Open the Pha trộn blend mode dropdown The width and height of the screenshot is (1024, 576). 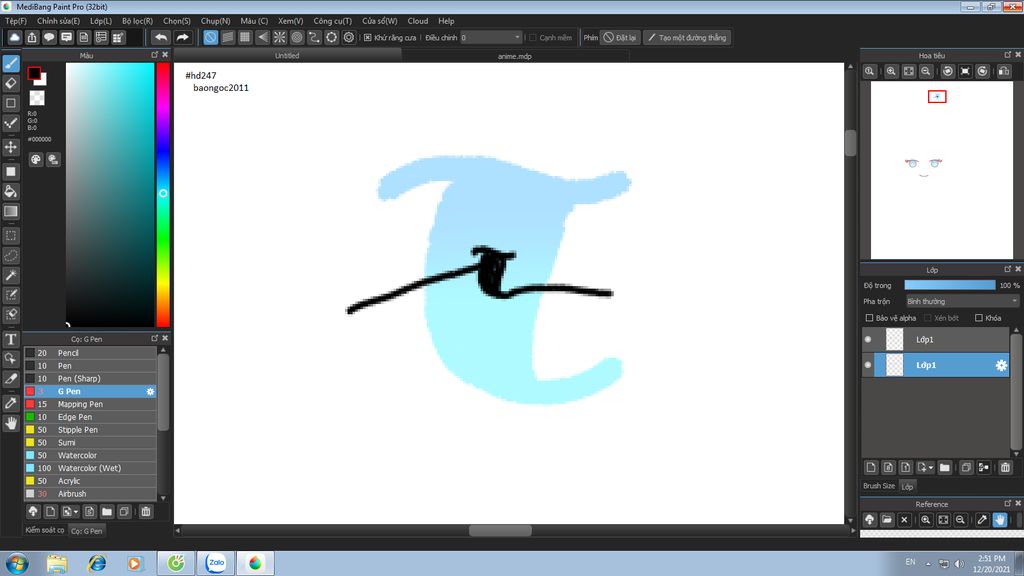click(x=962, y=301)
